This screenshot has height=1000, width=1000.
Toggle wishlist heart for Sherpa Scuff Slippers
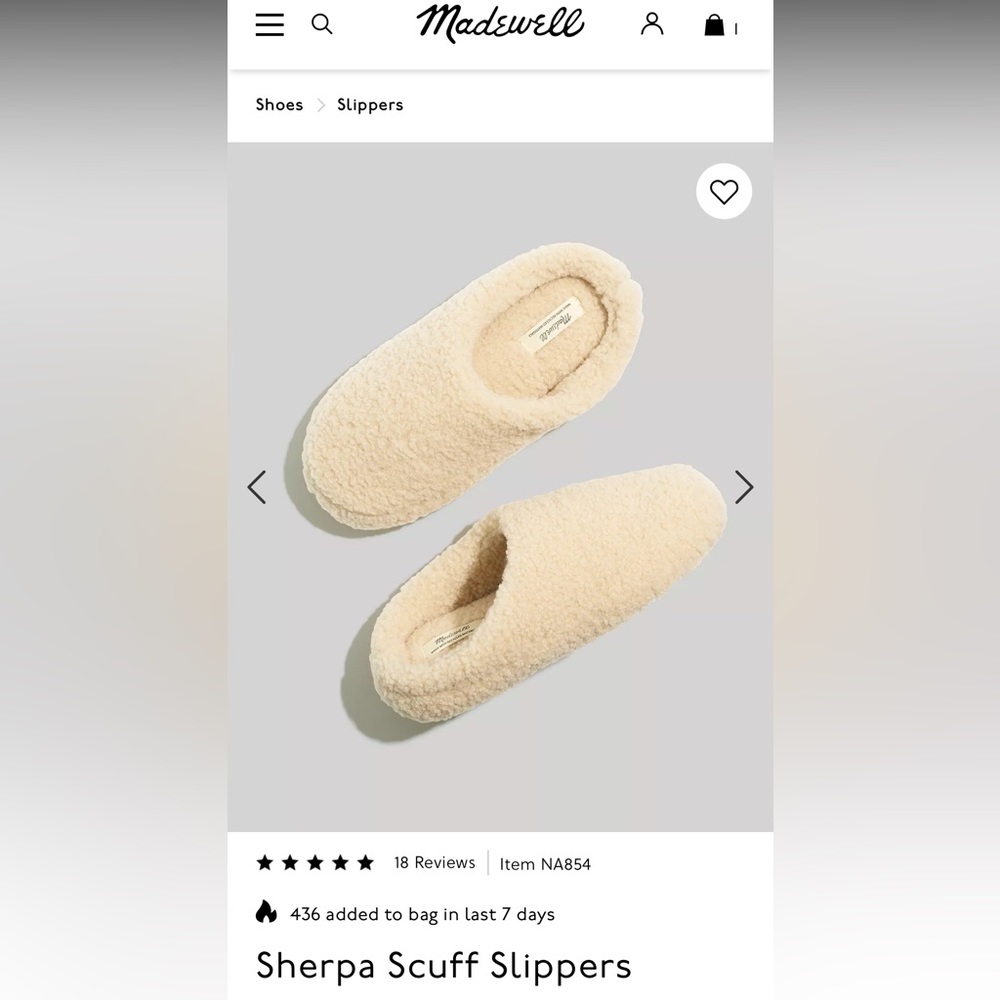pyautogui.click(x=724, y=191)
